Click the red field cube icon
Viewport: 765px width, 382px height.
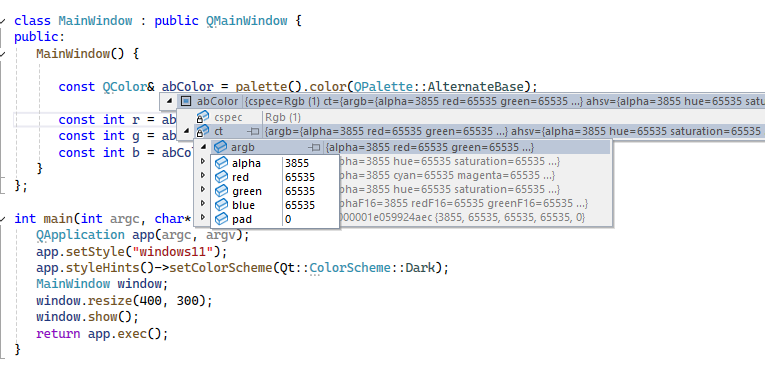[x=221, y=177]
